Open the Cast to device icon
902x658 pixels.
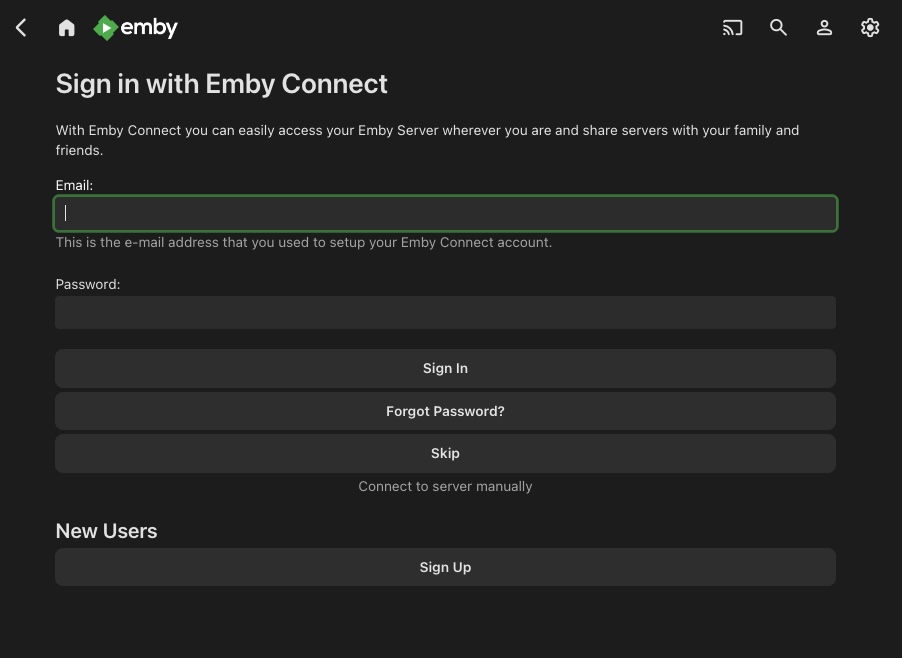click(x=732, y=28)
